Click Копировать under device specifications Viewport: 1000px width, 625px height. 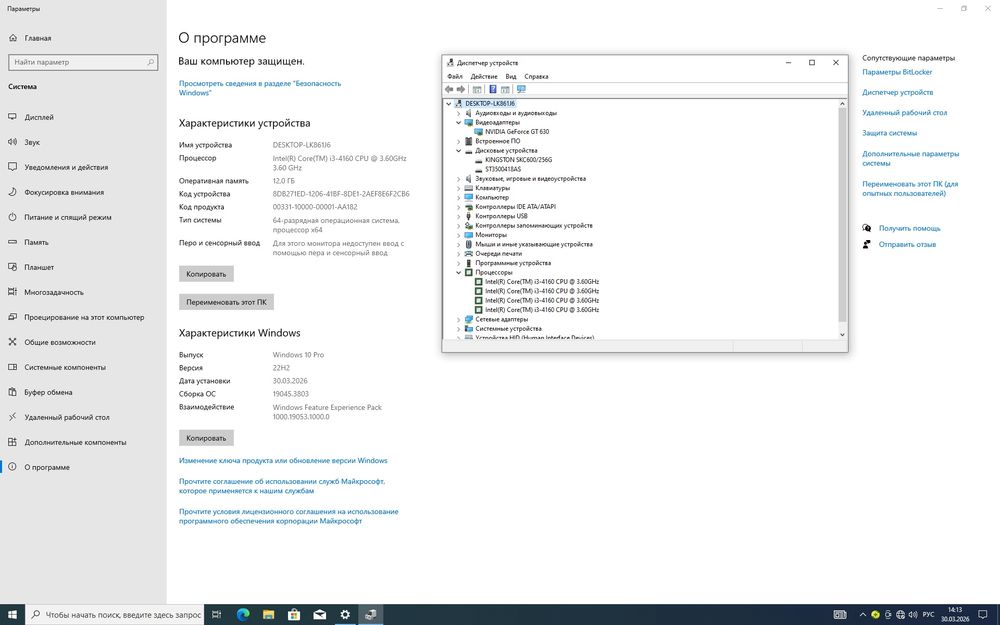coord(206,274)
